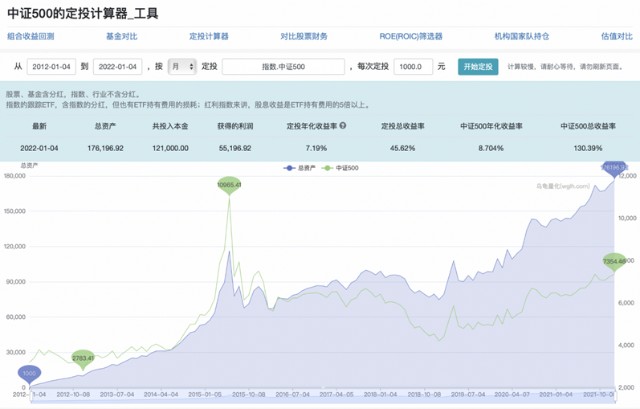This screenshot has width=640, height=409.
Task: Click the 7.19% annualized return value
Action: (x=316, y=148)
